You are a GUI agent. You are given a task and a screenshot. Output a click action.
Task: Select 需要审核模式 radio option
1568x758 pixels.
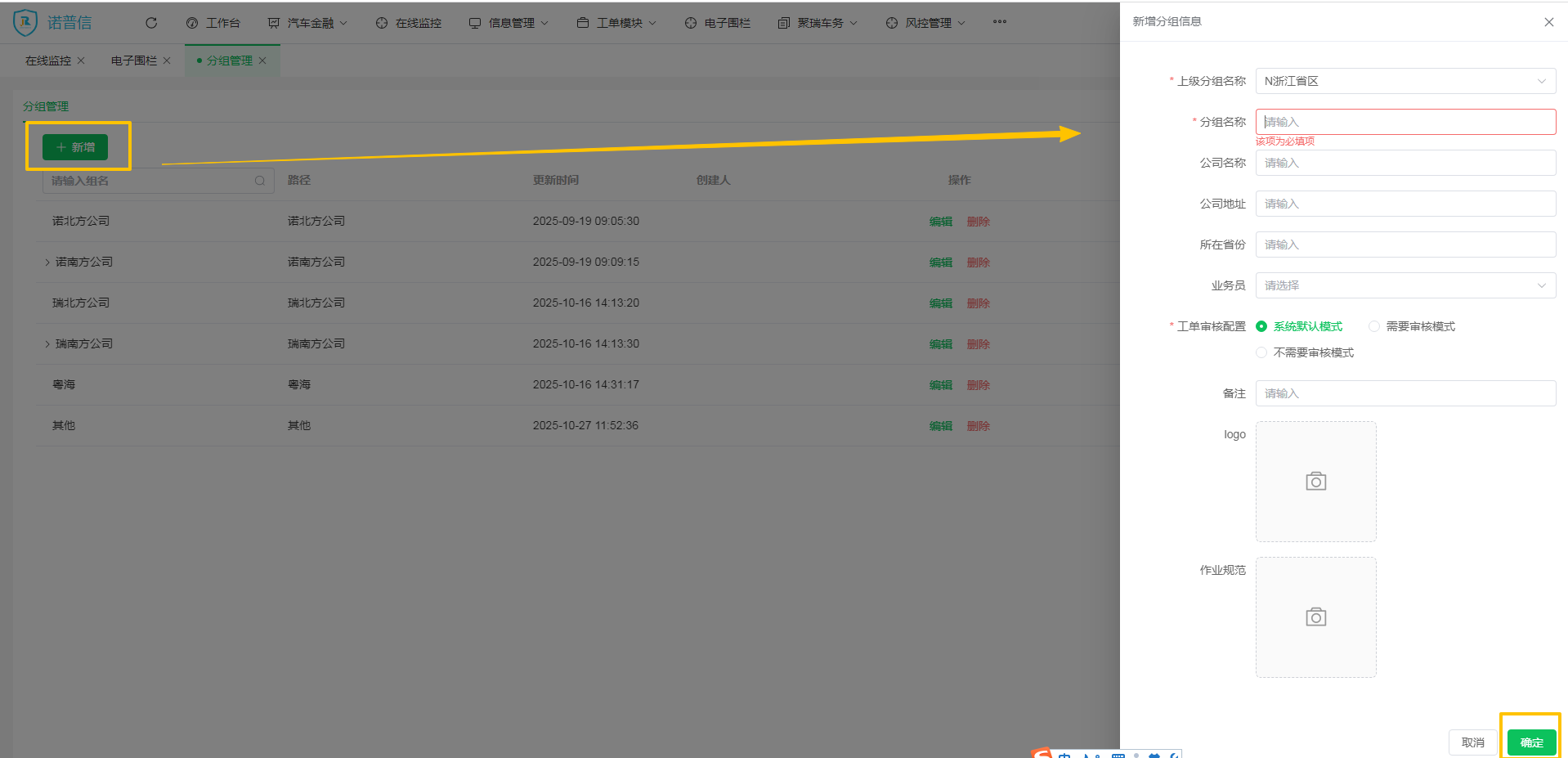click(1374, 326)
